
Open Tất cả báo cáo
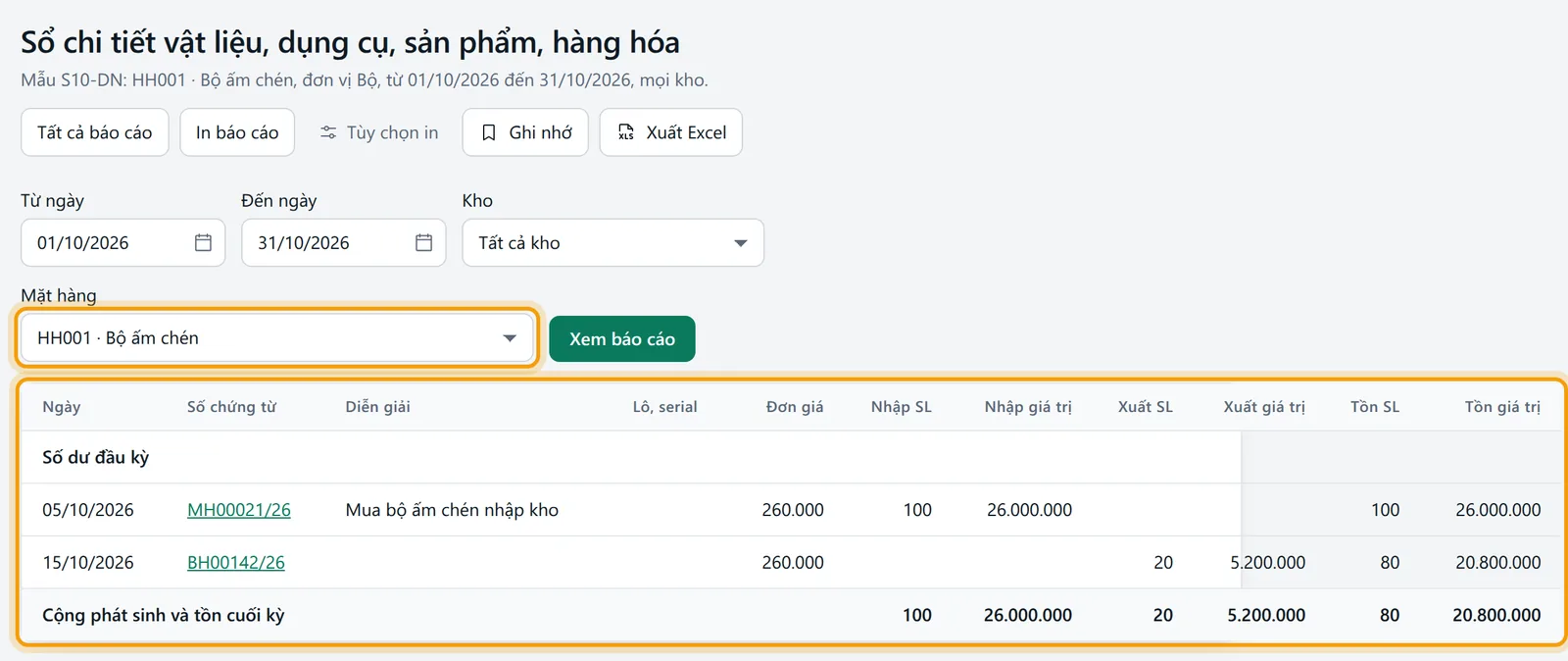click(x=95, y=132)
